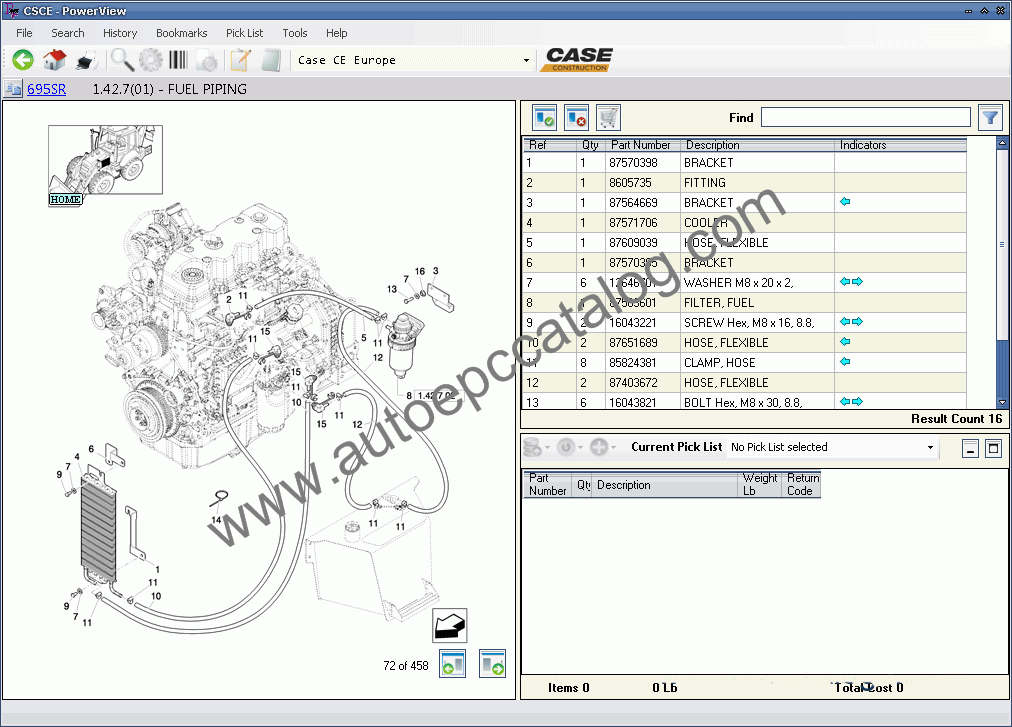The height and width of the screenshot is (727, 1012).
Task: Expand the Current Pick List dropdown
Action: [930, 447]
